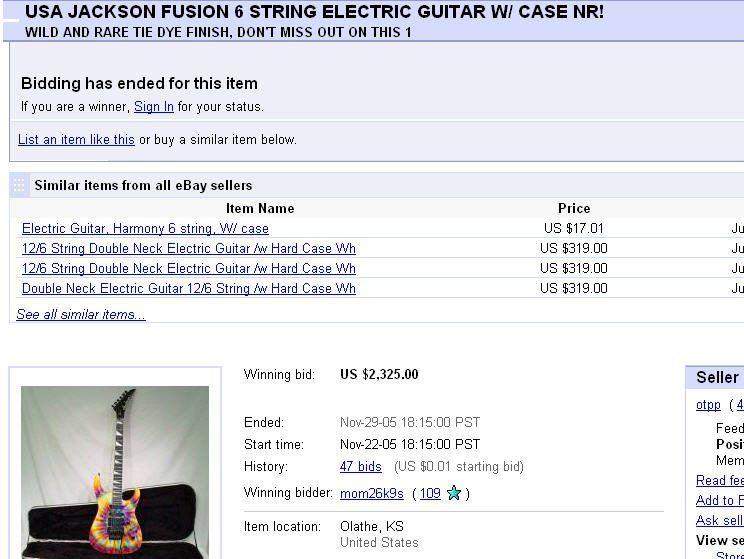Open the Double Neck Electric Guitar 12/6 listing

pyautogui.click(x=189, y=289)
